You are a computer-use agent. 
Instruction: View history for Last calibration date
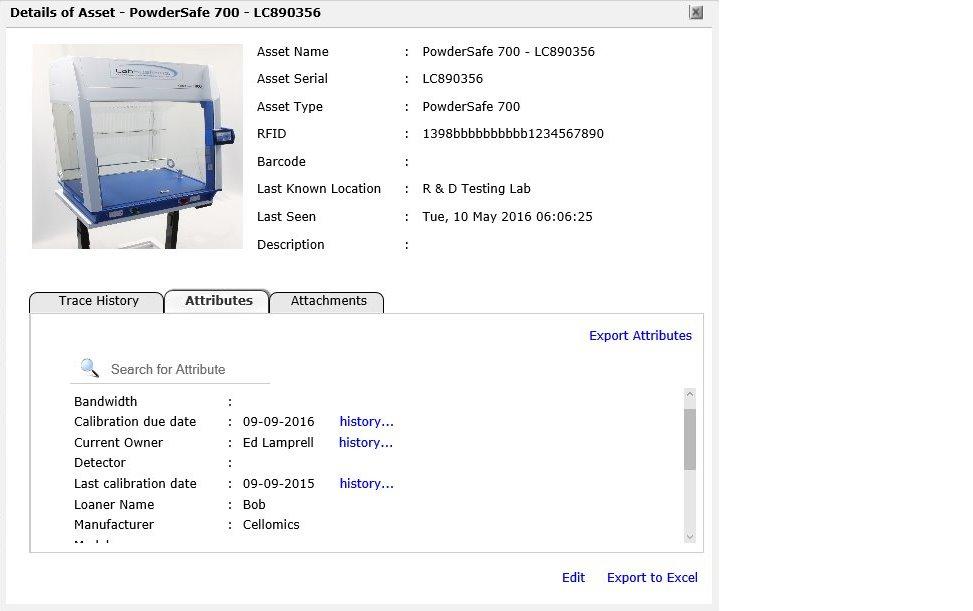[x=366, y=484]
